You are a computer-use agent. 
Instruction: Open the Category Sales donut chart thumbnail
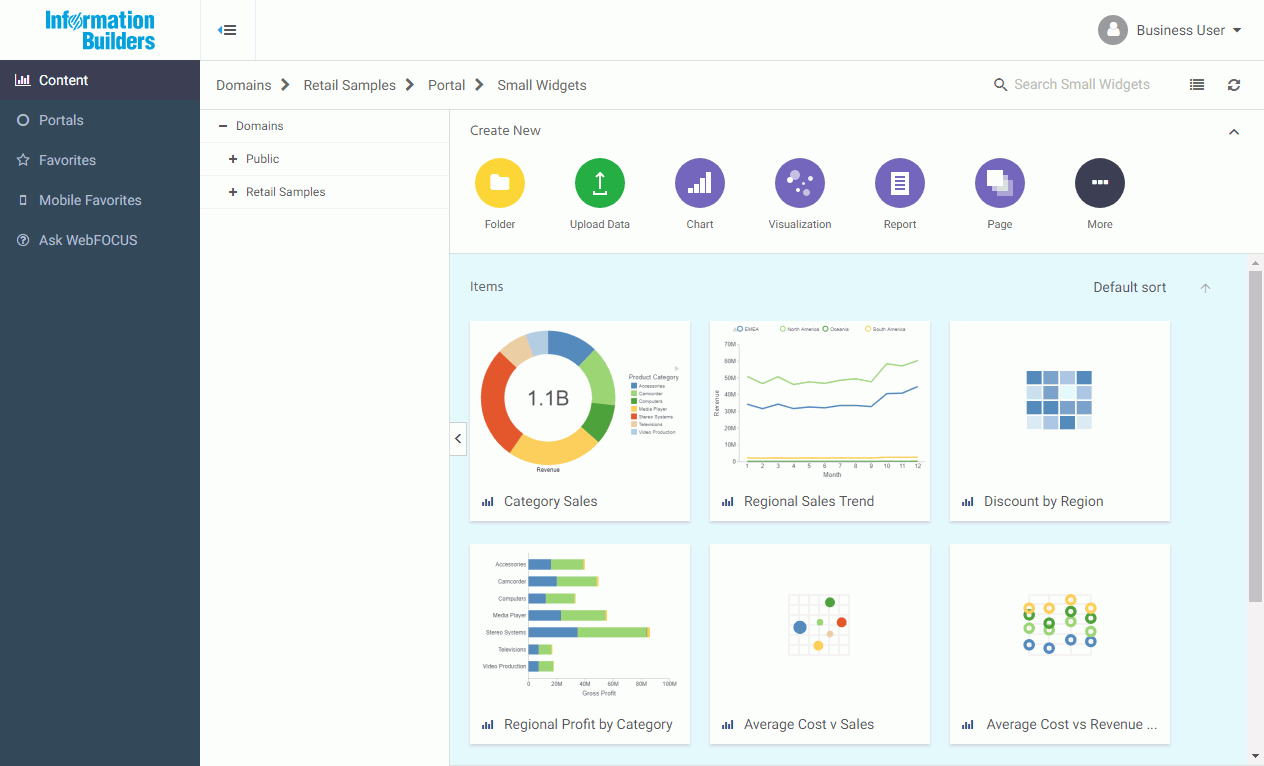(580, 399)
